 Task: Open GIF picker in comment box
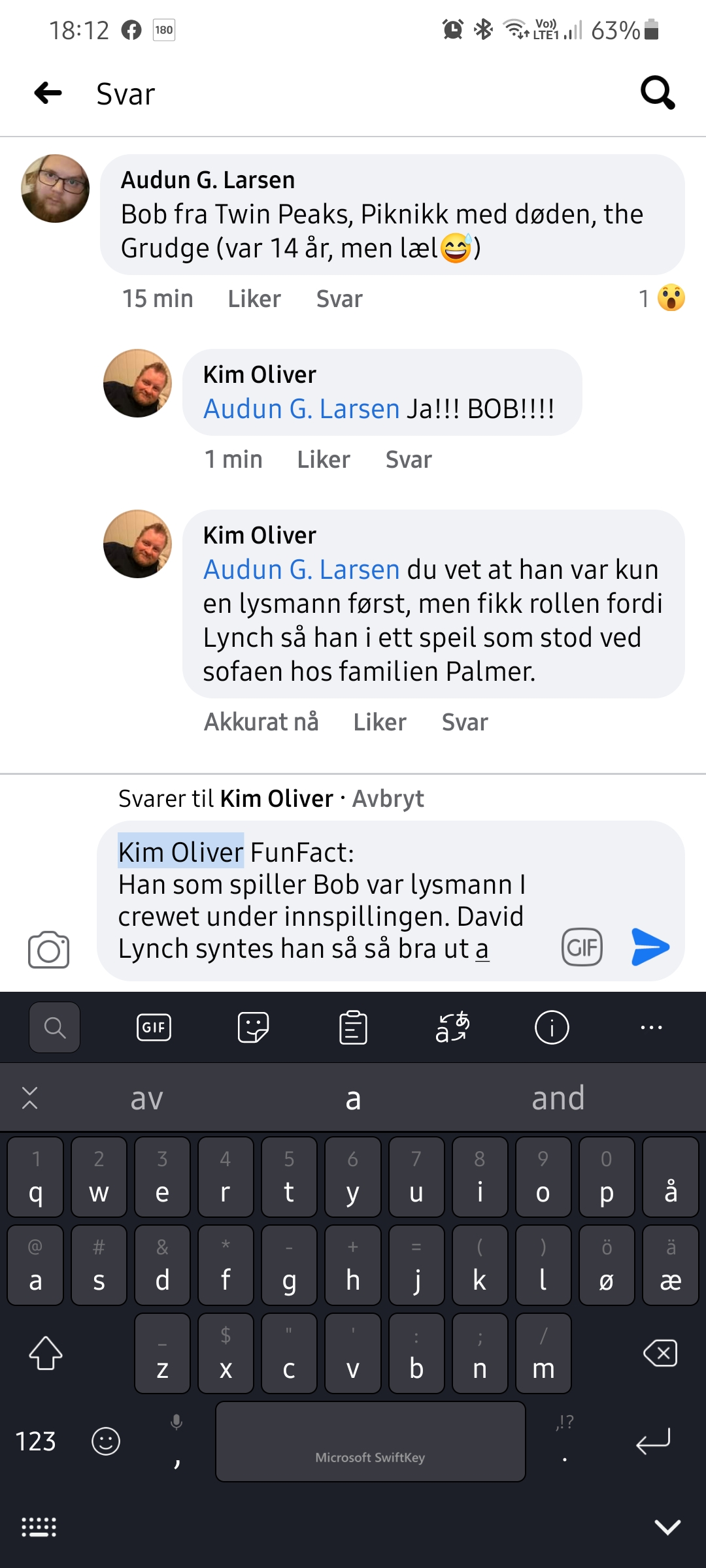click(582, 947)
